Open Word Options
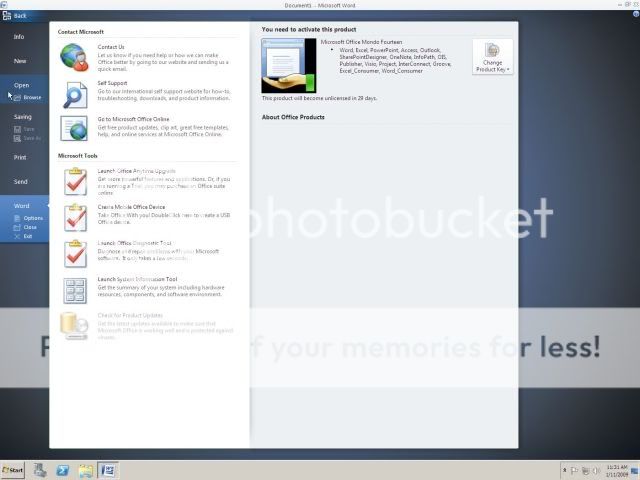The image size is (640, 480). click(28, 218)
